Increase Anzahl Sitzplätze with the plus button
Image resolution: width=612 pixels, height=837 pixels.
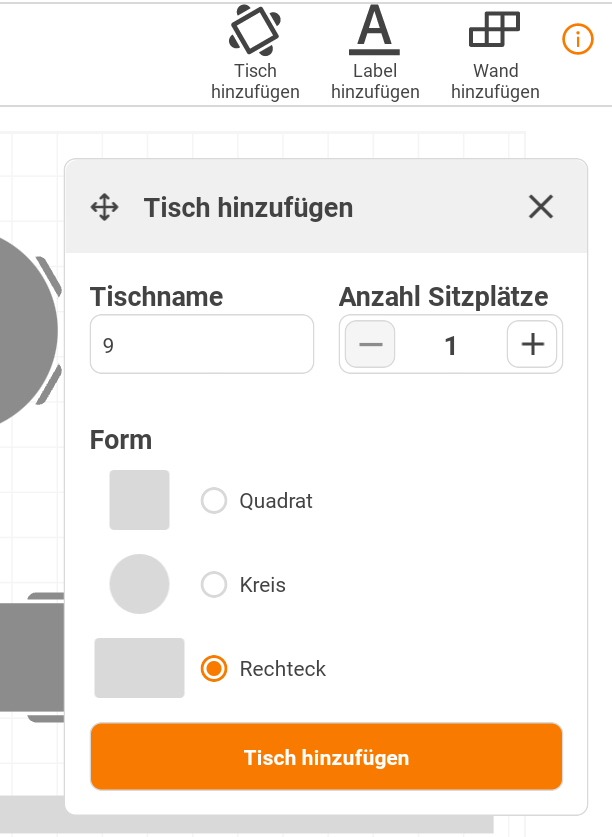[532, 344]
